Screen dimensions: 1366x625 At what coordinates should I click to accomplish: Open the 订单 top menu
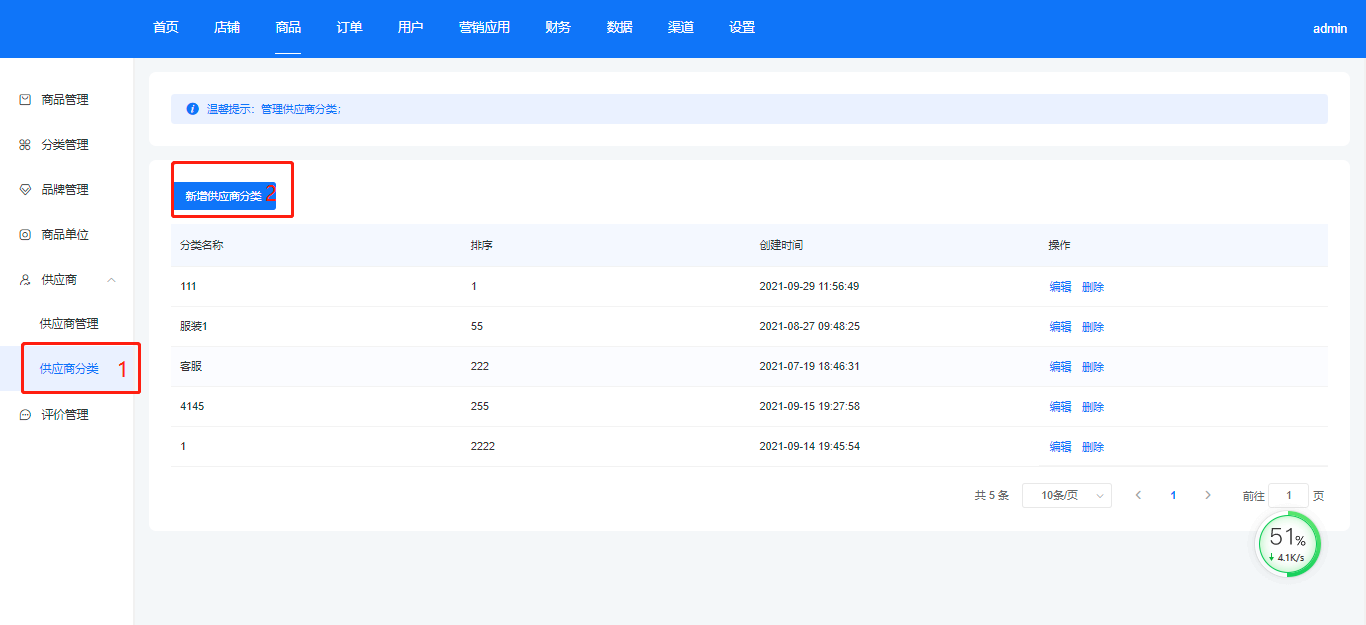click(349, 28)
